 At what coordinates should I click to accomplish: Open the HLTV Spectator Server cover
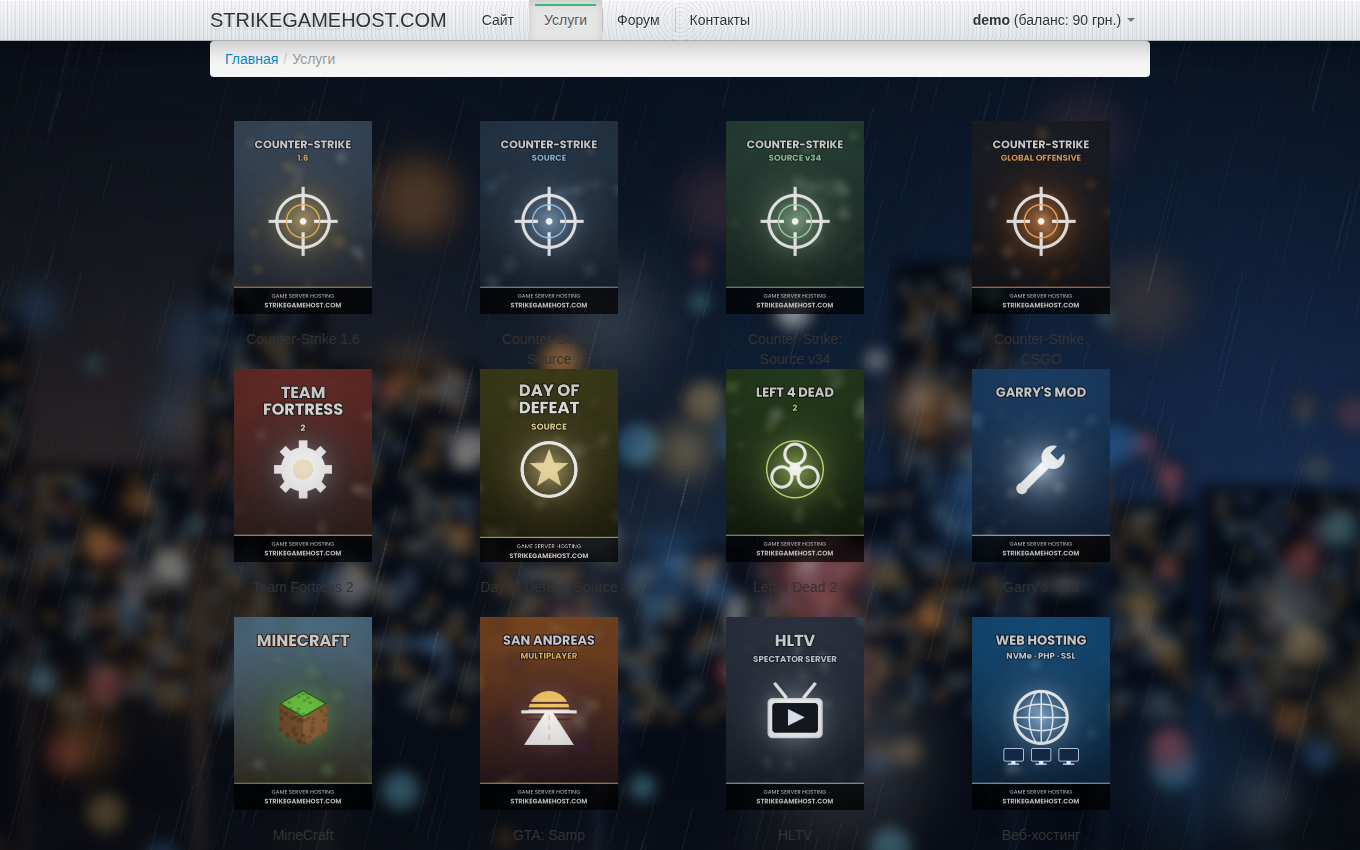point(795,713)
